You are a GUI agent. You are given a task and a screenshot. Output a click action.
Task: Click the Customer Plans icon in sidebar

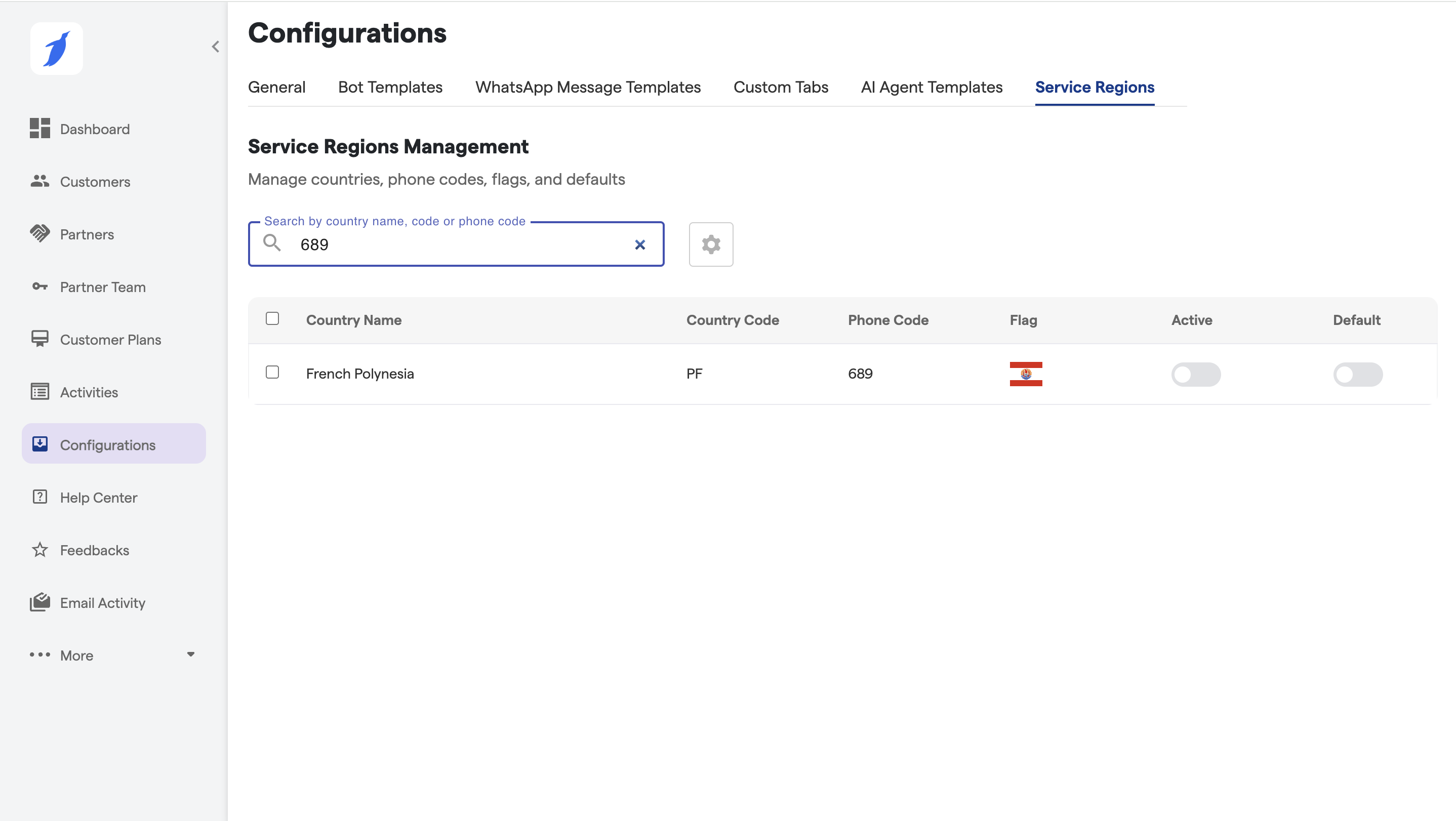click(x=39, y=339)
